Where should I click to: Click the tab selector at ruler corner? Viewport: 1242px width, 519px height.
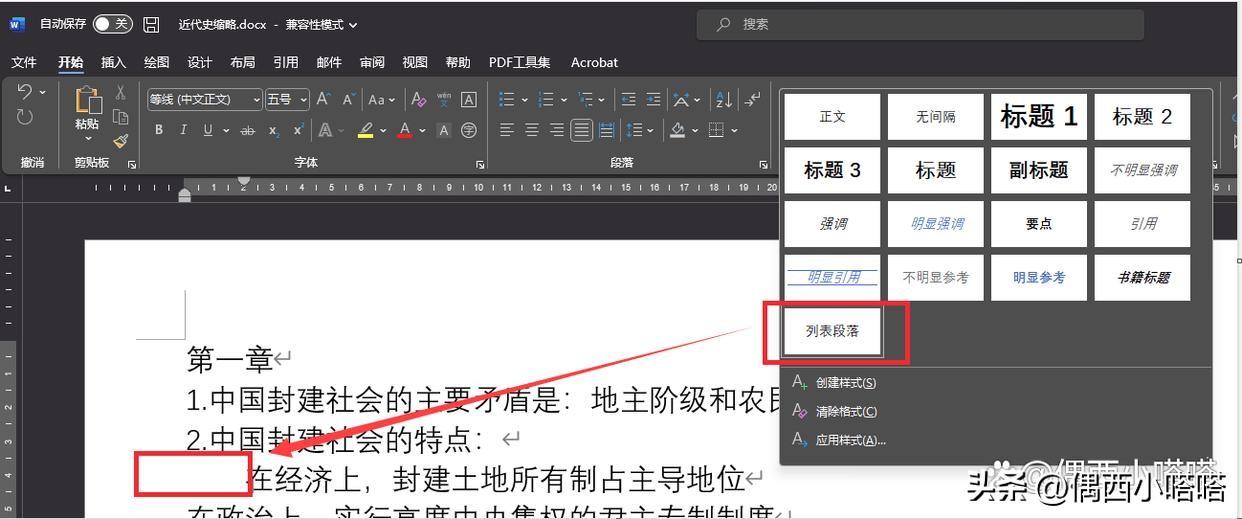pyautogui.click(x=9, y=187)
